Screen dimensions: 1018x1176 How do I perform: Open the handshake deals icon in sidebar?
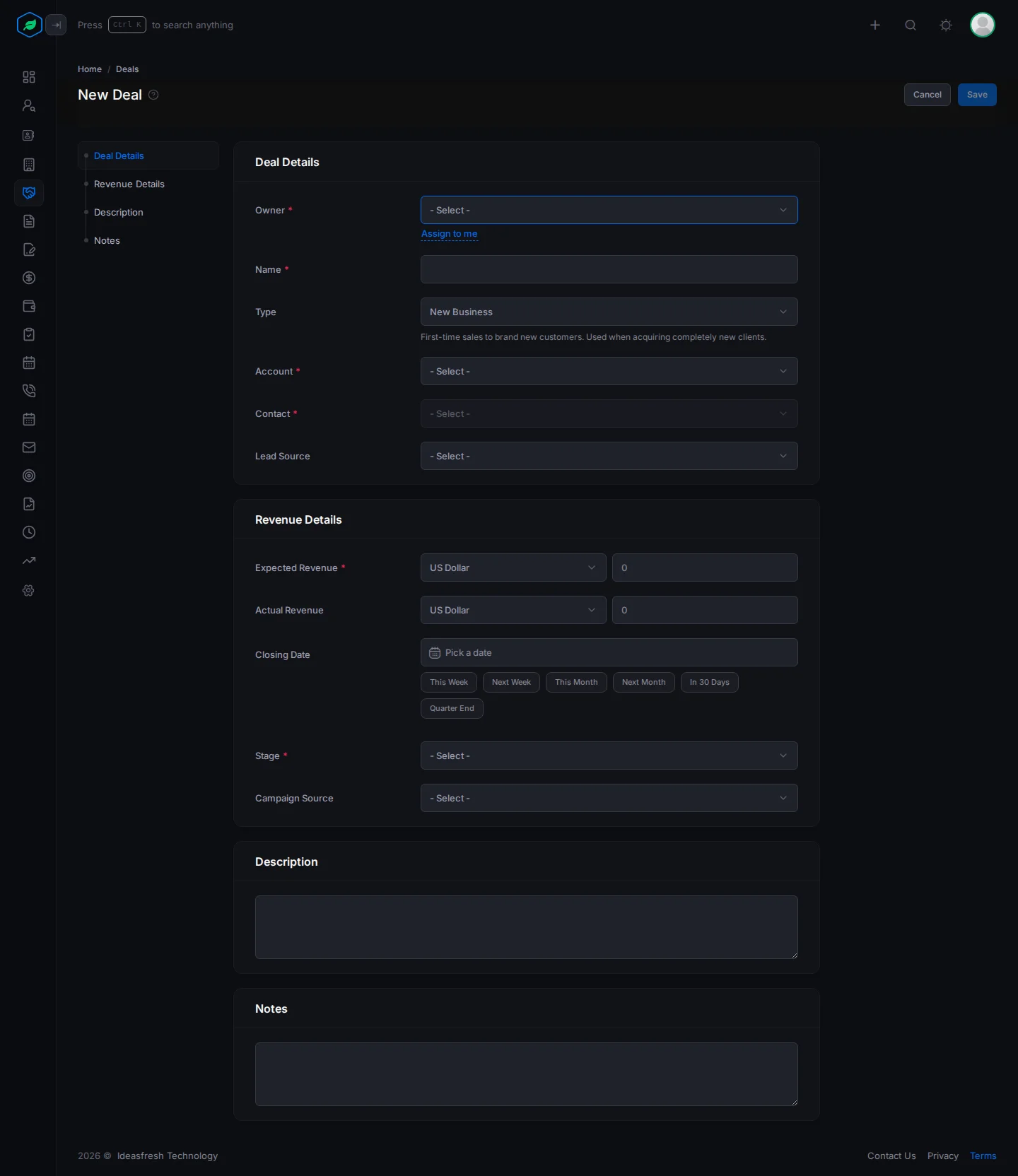pos(29,193)
